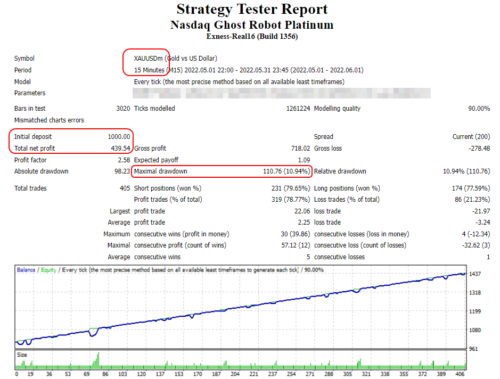Click the 'XAUUSDm (Gold vs US Dollar)' value

click(x=175, y=59)
